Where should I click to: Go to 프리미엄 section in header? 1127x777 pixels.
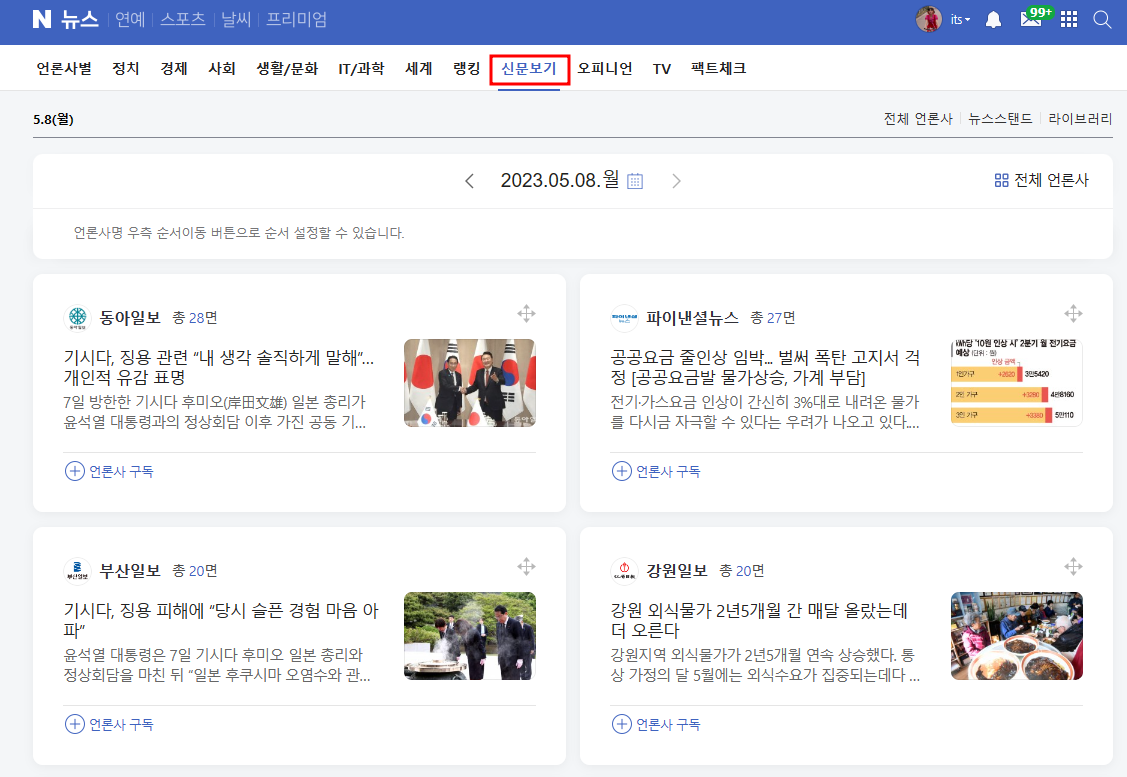tap(296, 19)
